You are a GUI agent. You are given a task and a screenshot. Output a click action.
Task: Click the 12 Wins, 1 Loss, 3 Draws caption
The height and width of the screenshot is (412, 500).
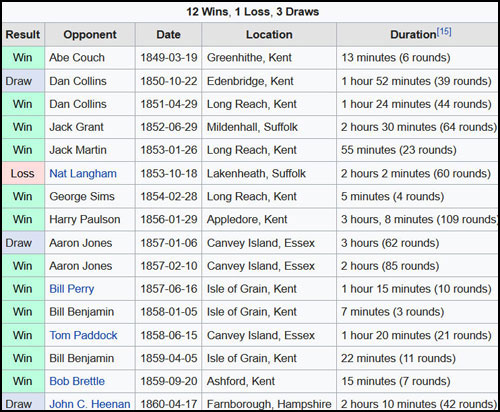pyautogui.click(x=252, y=12)
